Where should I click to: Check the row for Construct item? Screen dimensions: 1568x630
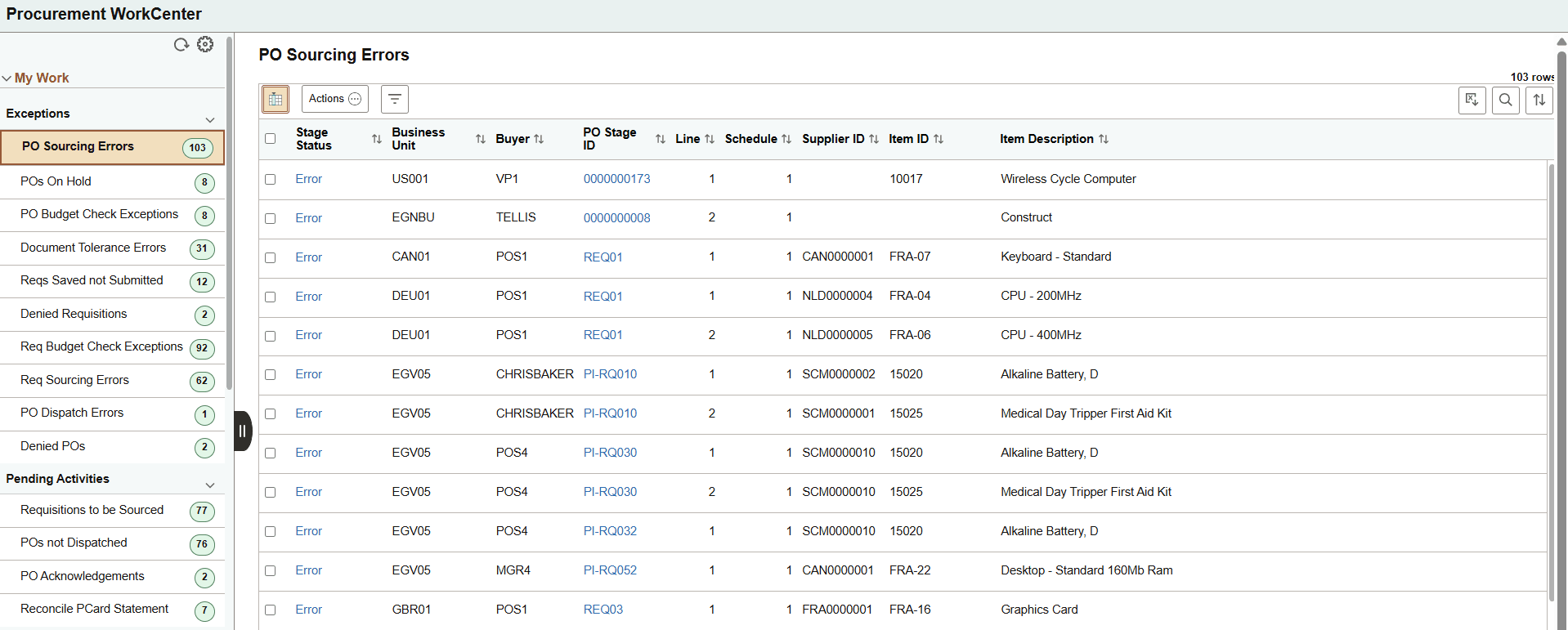(x=271, y=218)
